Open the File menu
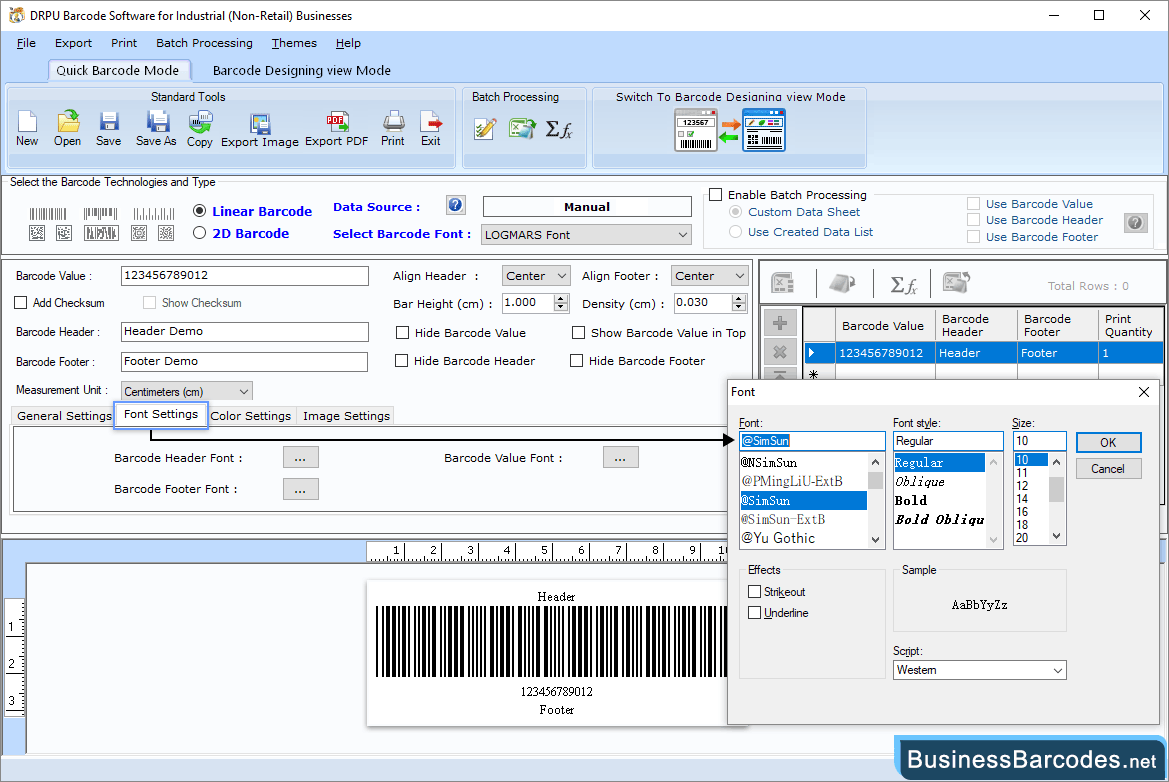This screenshot has height=782, width=1169. point(26,43)
